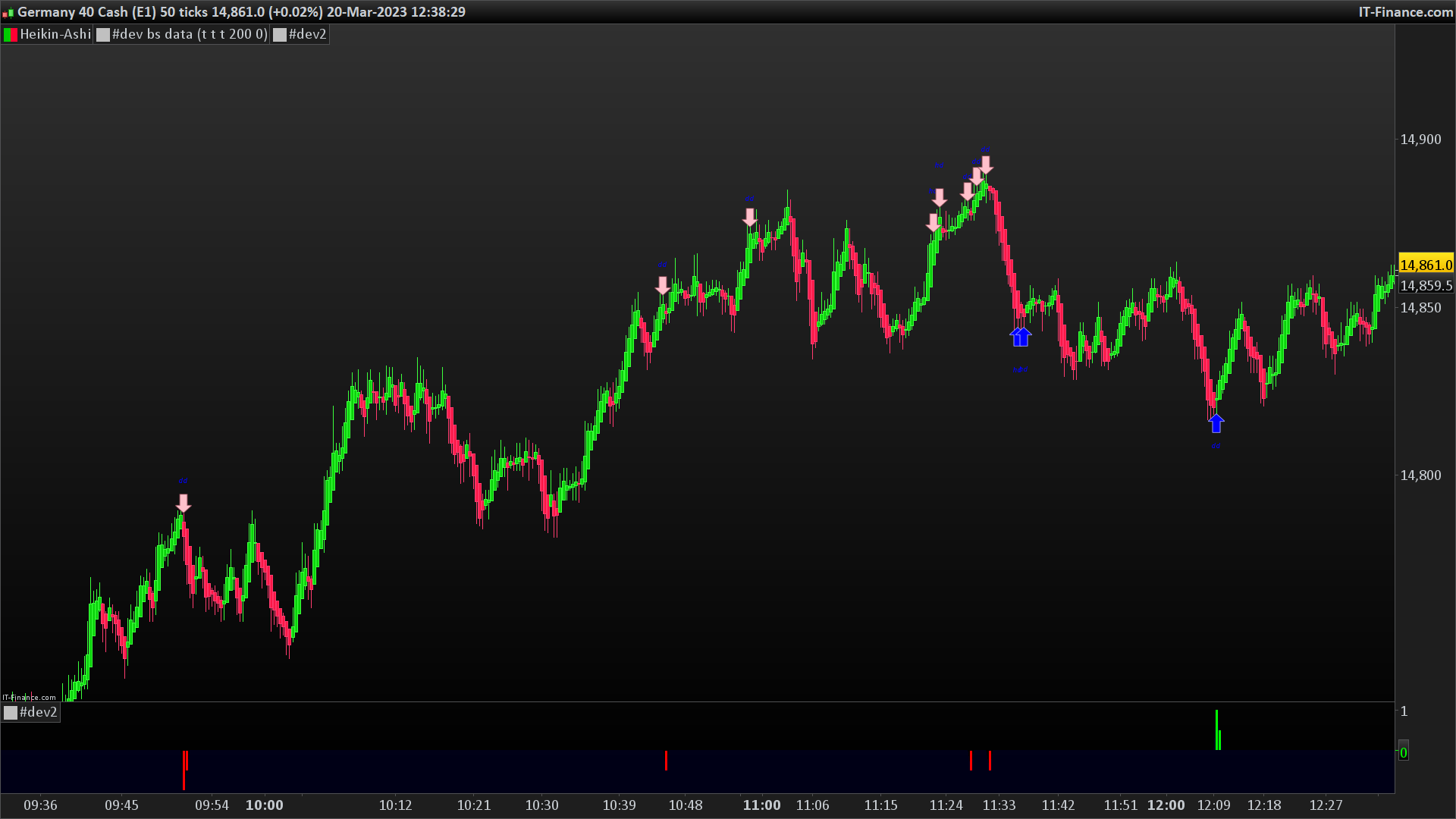Click the 14,859.5 price label on axis
The width and height of the screenshot is (1456, 819).
pos(1426,286)
